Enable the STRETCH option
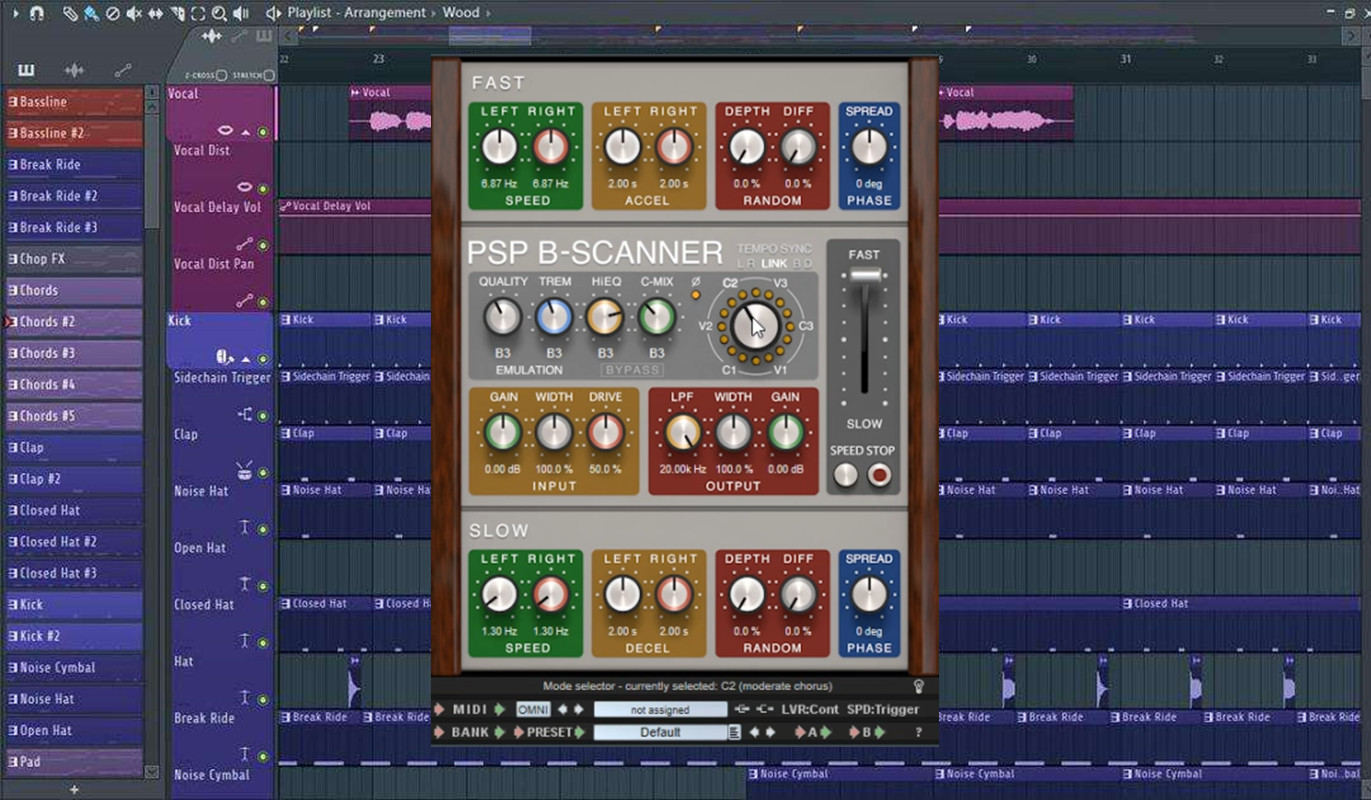 pos(269,75)
